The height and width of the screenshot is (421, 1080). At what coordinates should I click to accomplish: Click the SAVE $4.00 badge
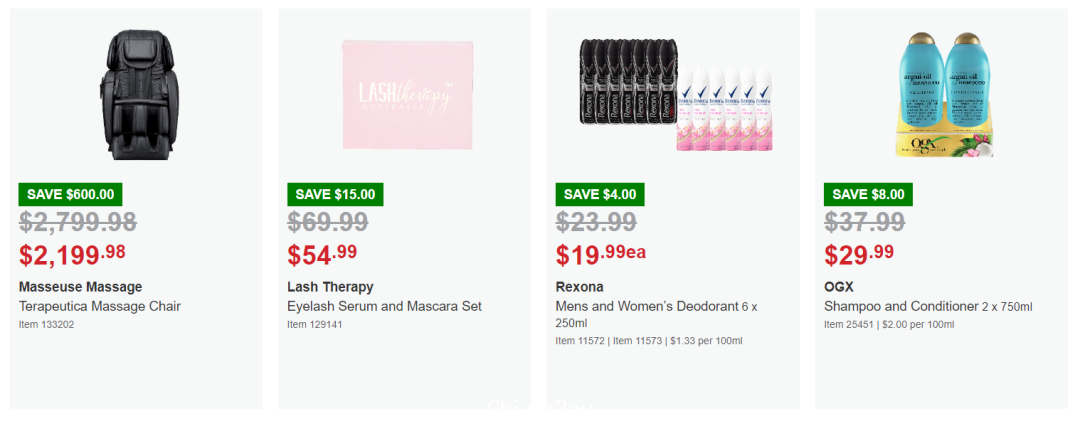click(x=600, y=194)
